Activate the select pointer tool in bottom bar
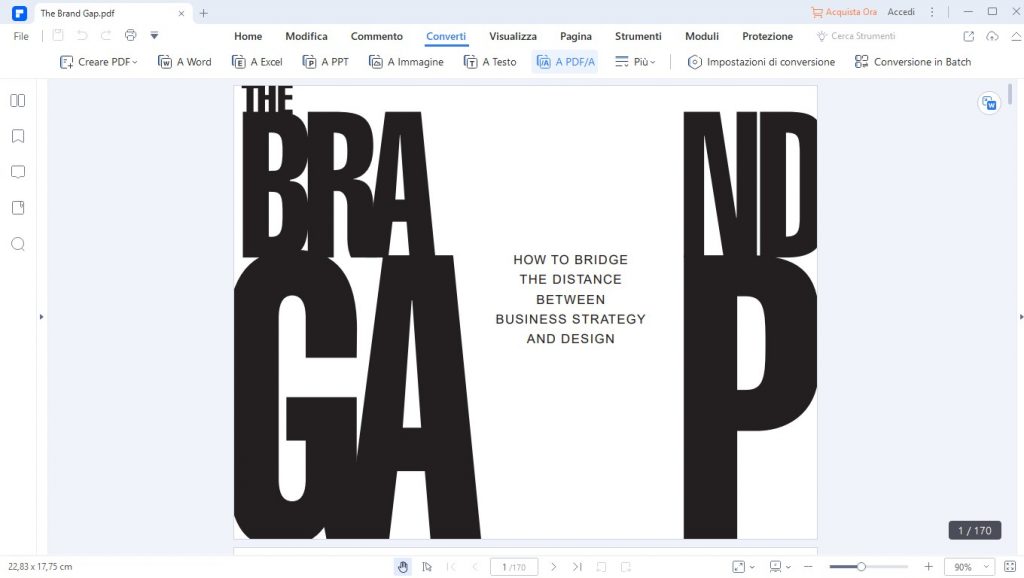1024x578 pixels. [427, 567]
